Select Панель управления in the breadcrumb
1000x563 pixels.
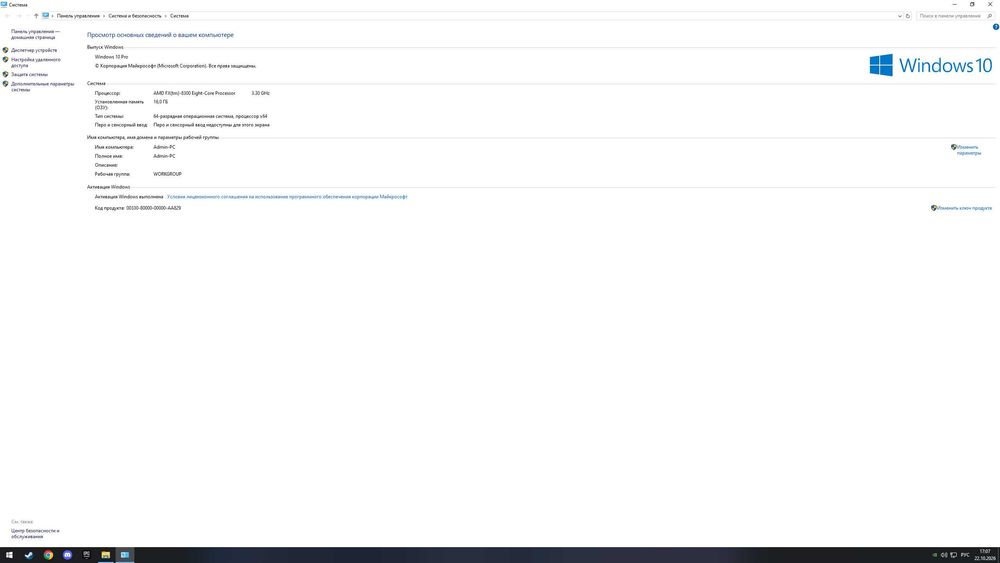pyautogui.click(x=78, y=16)
